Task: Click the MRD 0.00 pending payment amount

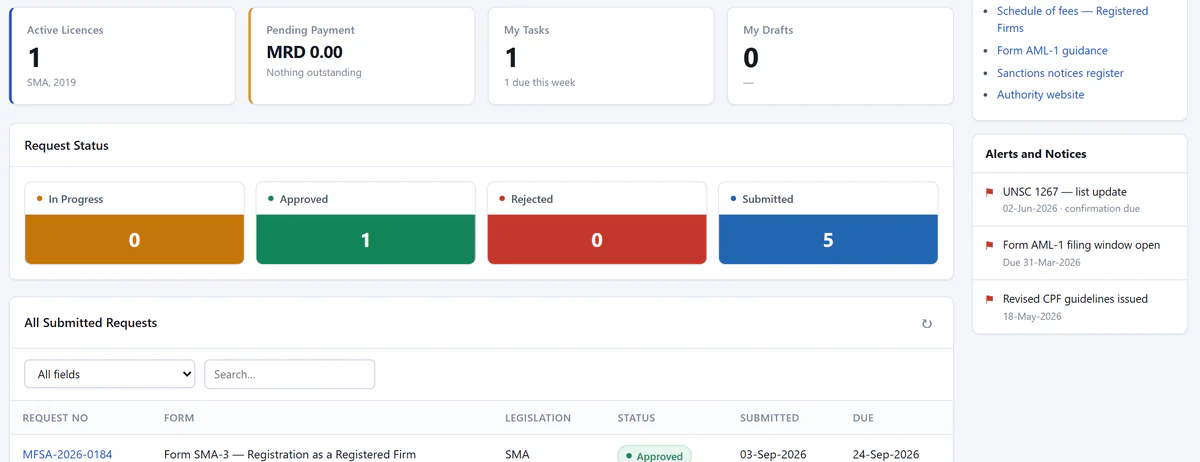Action: click(304, 52)
